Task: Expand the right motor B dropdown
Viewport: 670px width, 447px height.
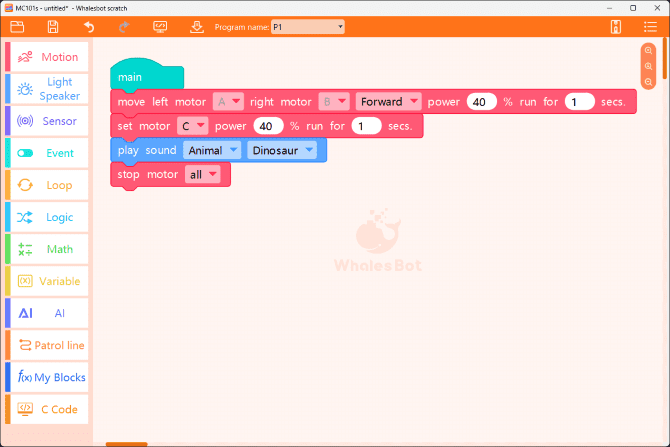Action: [334, 102]
